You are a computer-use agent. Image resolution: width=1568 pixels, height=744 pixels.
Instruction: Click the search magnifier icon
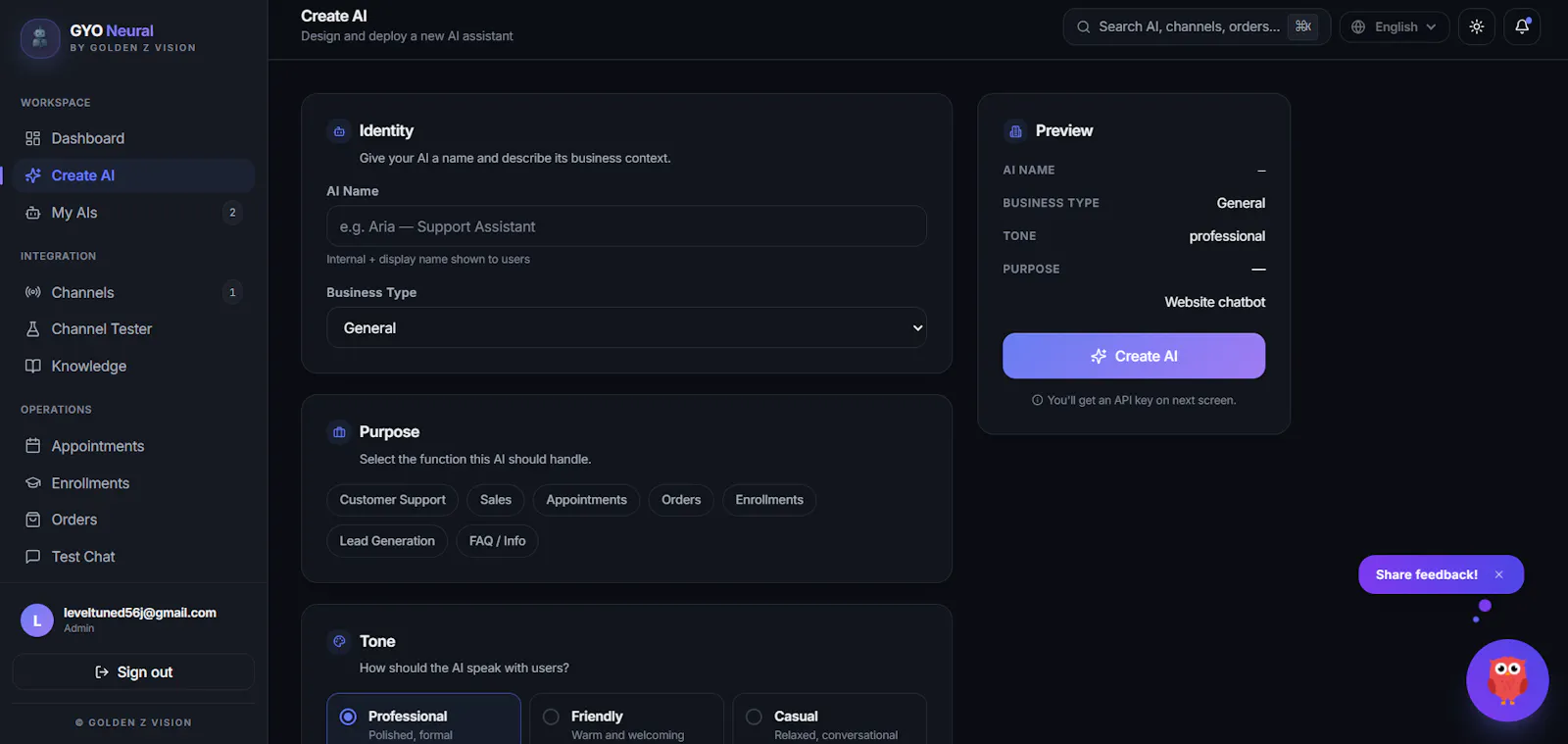(x=1084, y=27)
